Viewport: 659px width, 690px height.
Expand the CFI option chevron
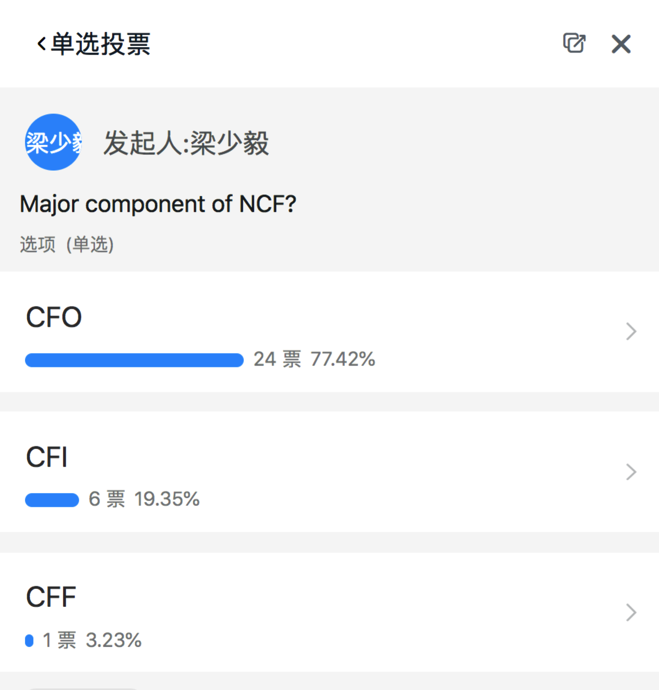[x=631, y=472]
